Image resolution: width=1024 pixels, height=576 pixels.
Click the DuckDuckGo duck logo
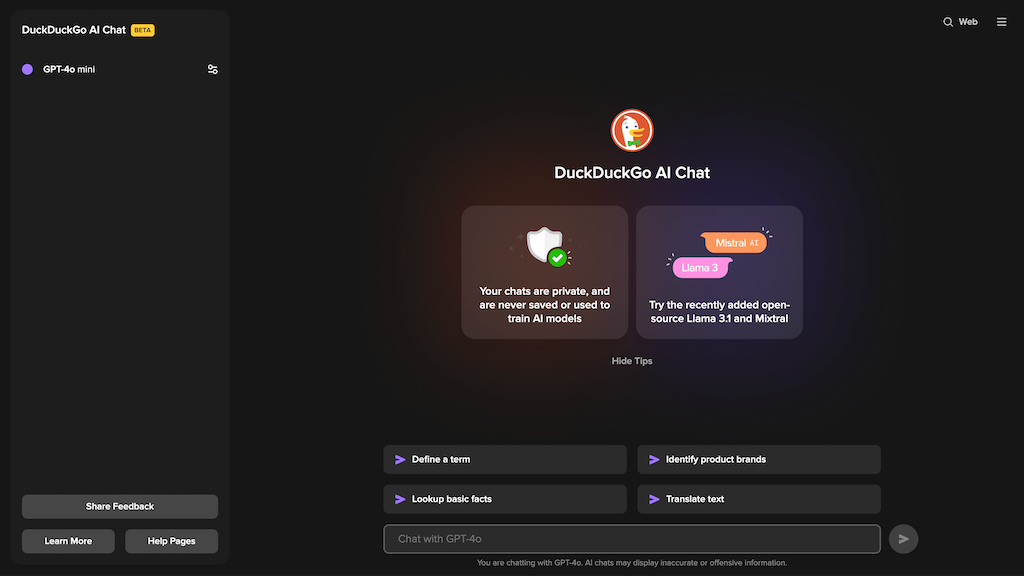coord(632,130)
